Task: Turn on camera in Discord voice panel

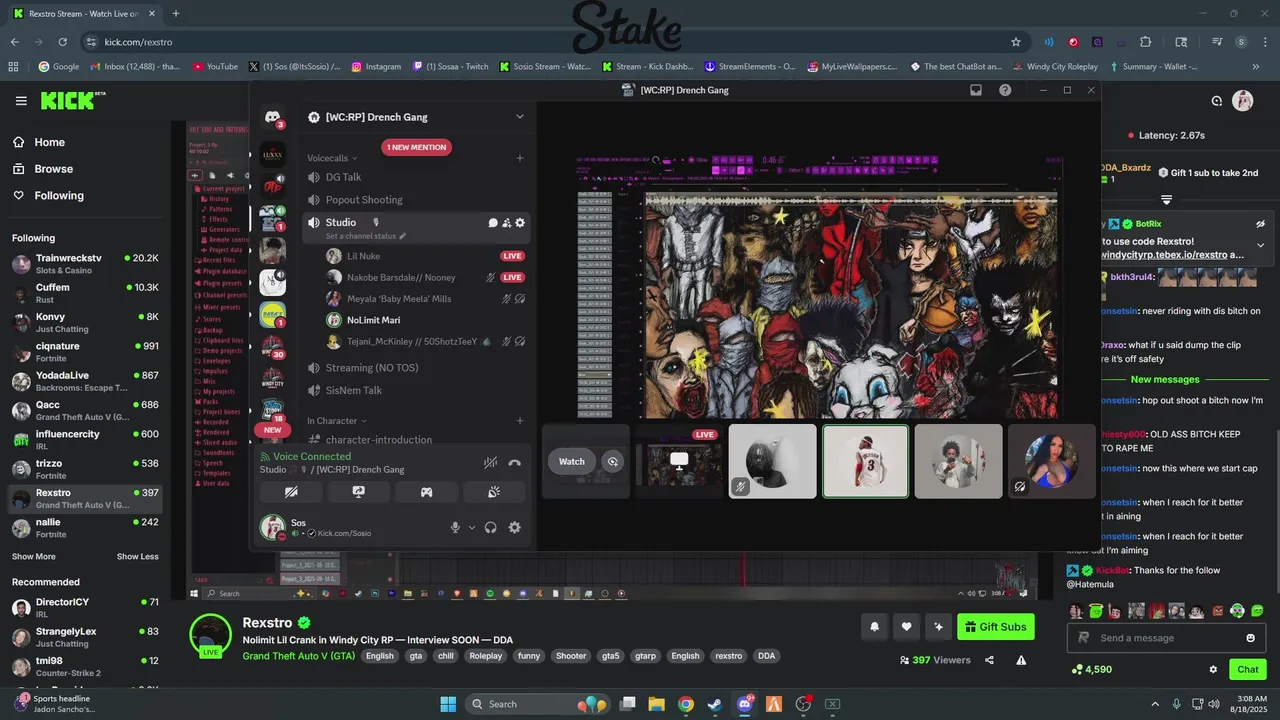Action: point(291,492)
